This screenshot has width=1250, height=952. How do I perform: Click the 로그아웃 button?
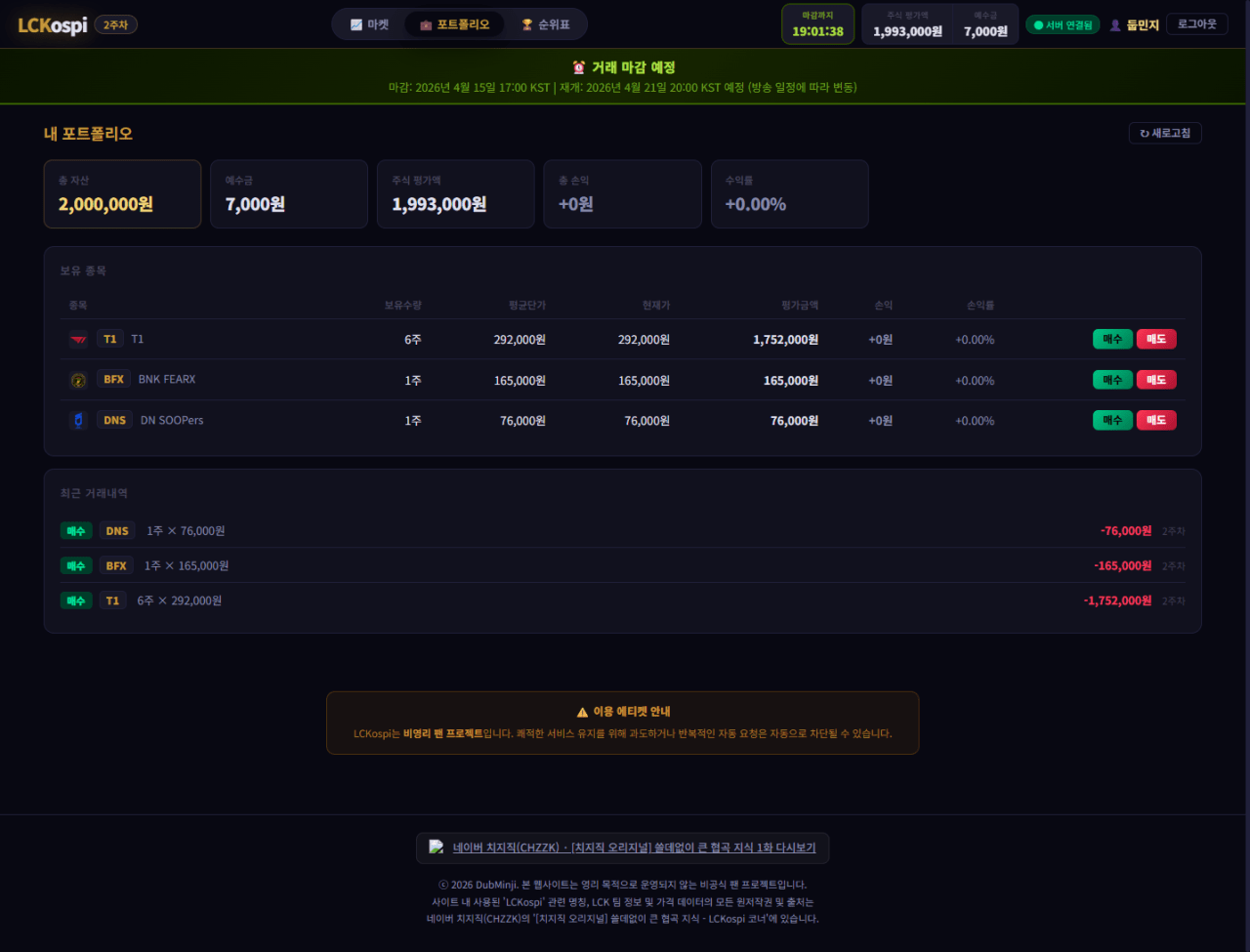pos(1196,24)
